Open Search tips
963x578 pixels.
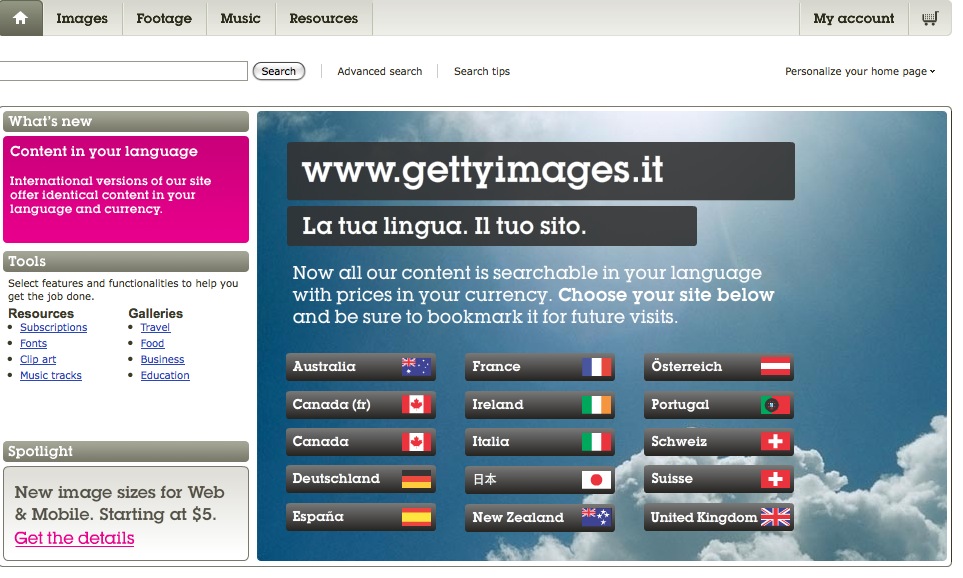pos(482,71)
